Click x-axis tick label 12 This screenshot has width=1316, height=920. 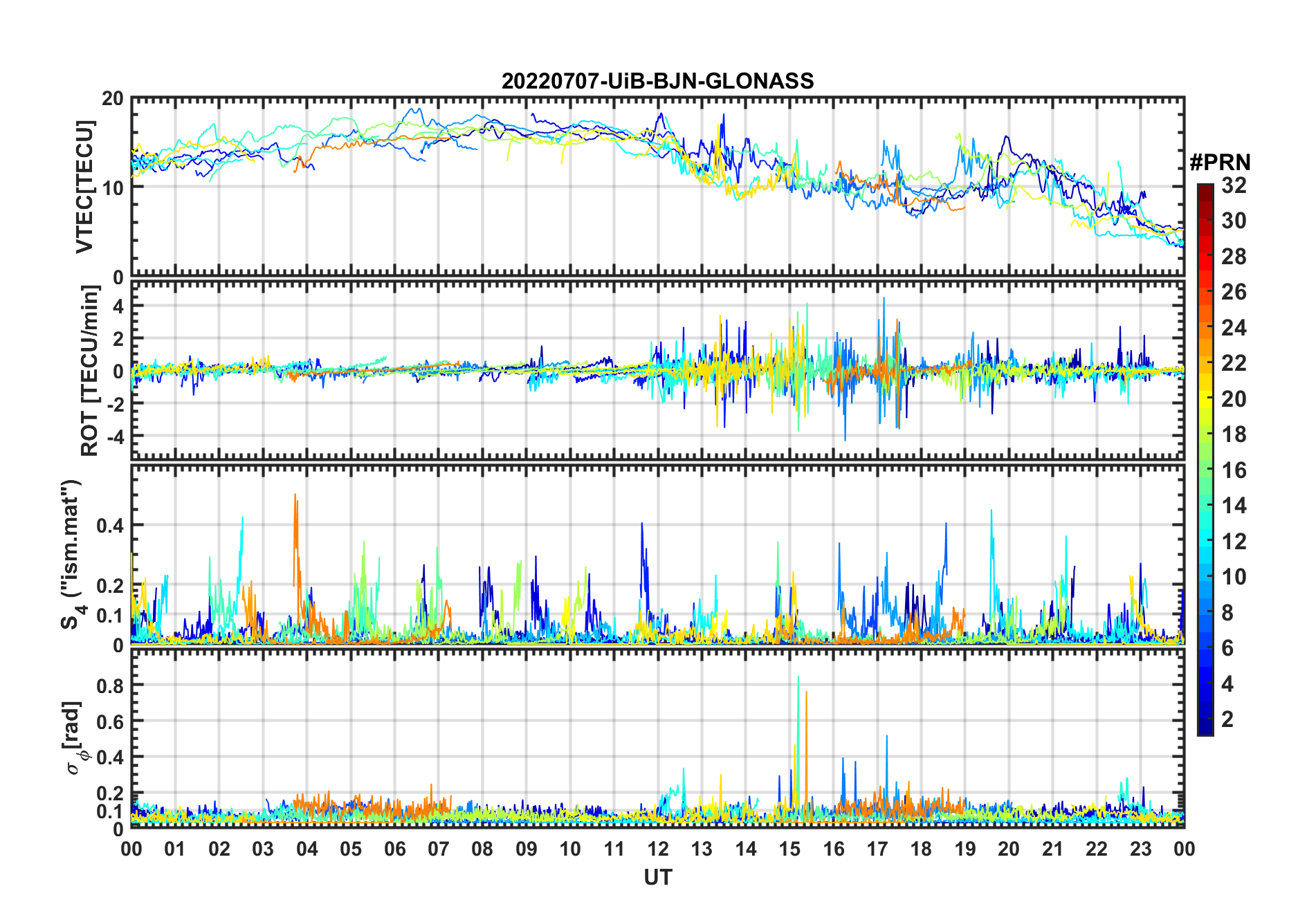point(658,849)
